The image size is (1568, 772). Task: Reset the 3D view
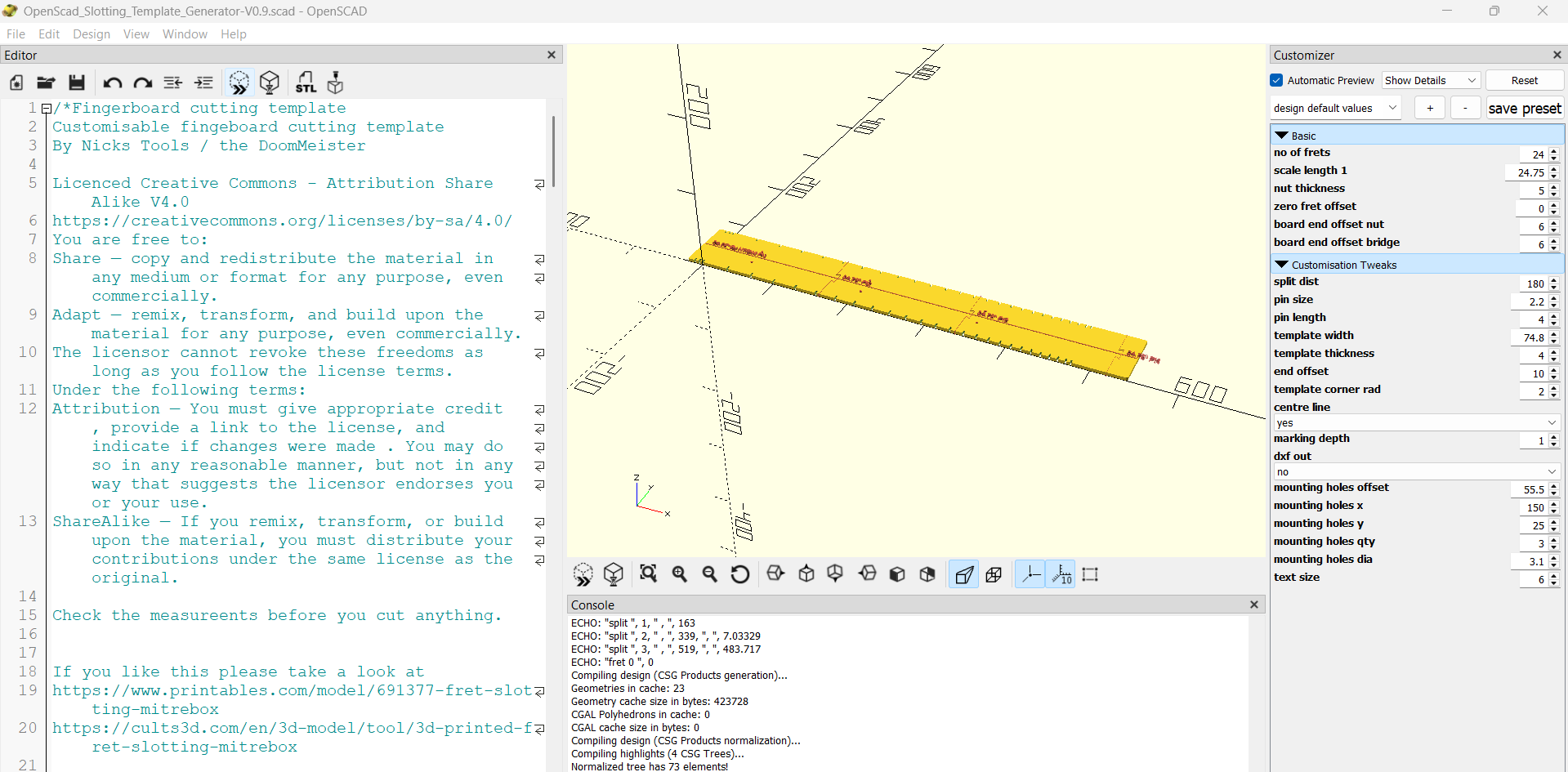(740, 574)
